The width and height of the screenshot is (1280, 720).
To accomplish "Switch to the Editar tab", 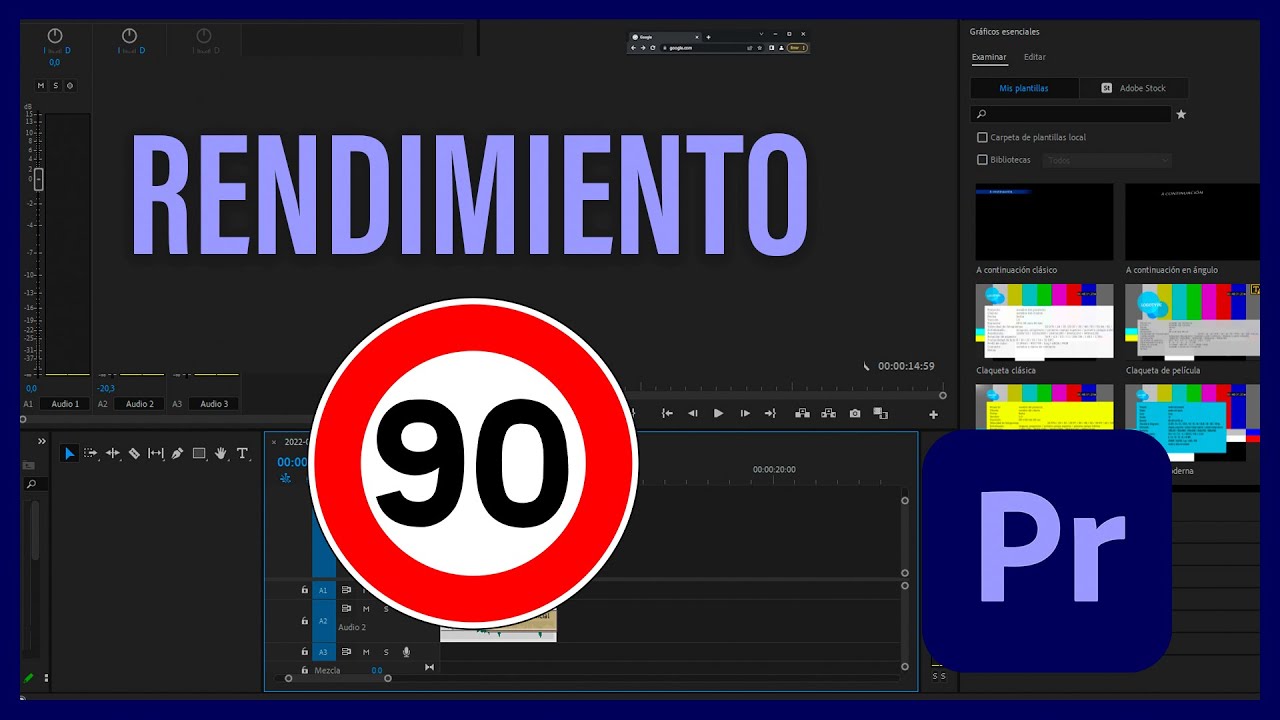I will pos(1035,57).
